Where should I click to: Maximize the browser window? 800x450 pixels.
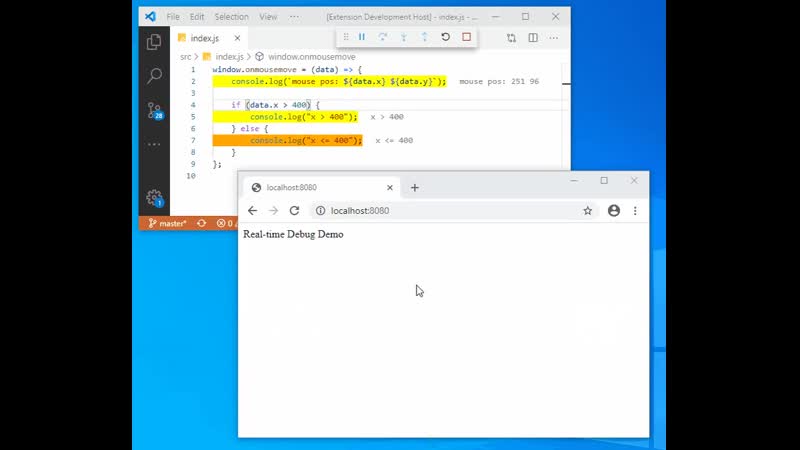[604, 181]
